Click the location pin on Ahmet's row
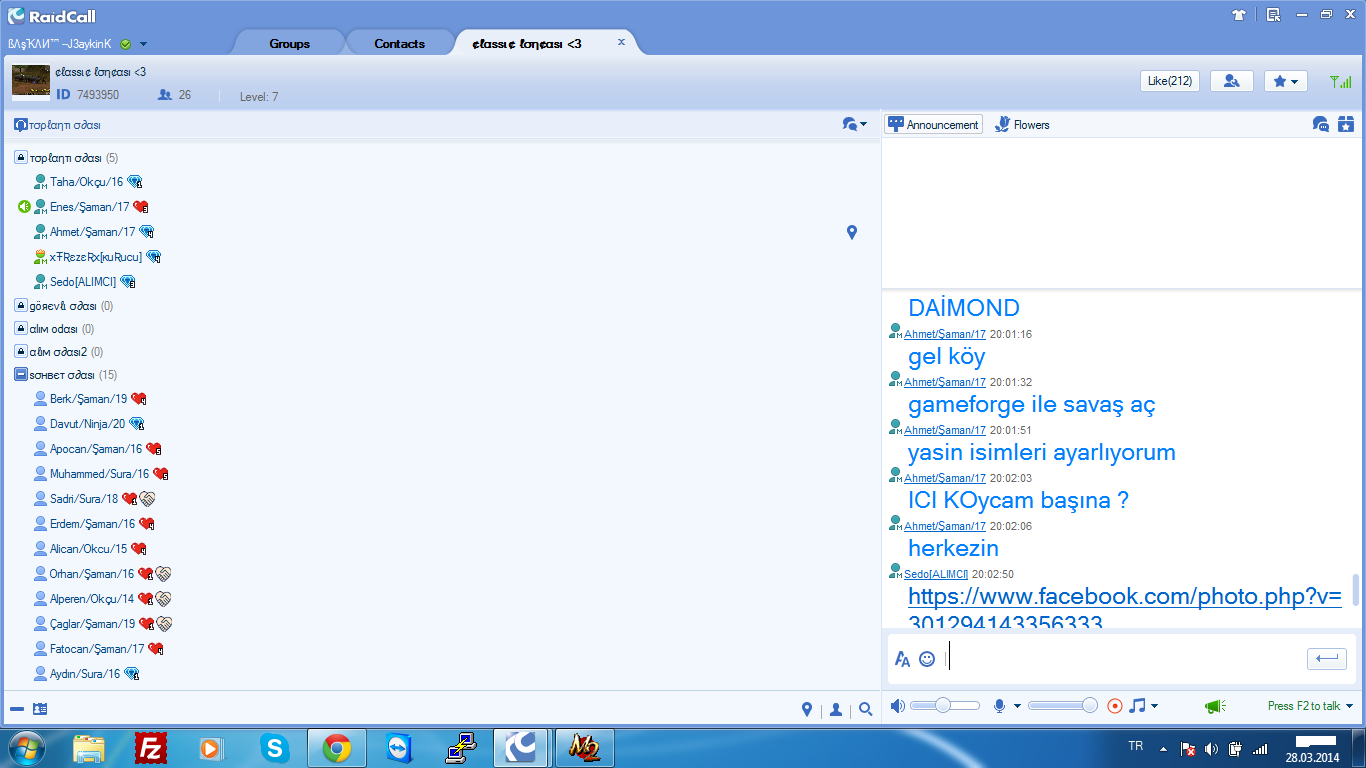The image size is (1366, 768). 852,232
